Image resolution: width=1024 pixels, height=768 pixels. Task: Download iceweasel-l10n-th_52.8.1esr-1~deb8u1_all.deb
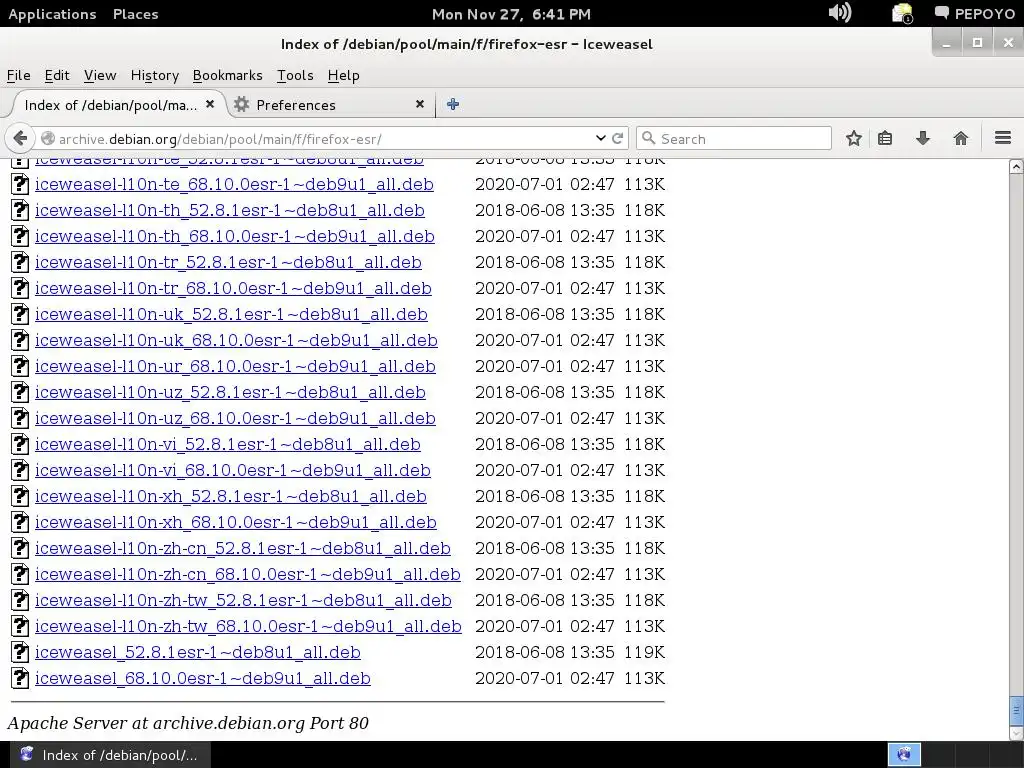230,210
